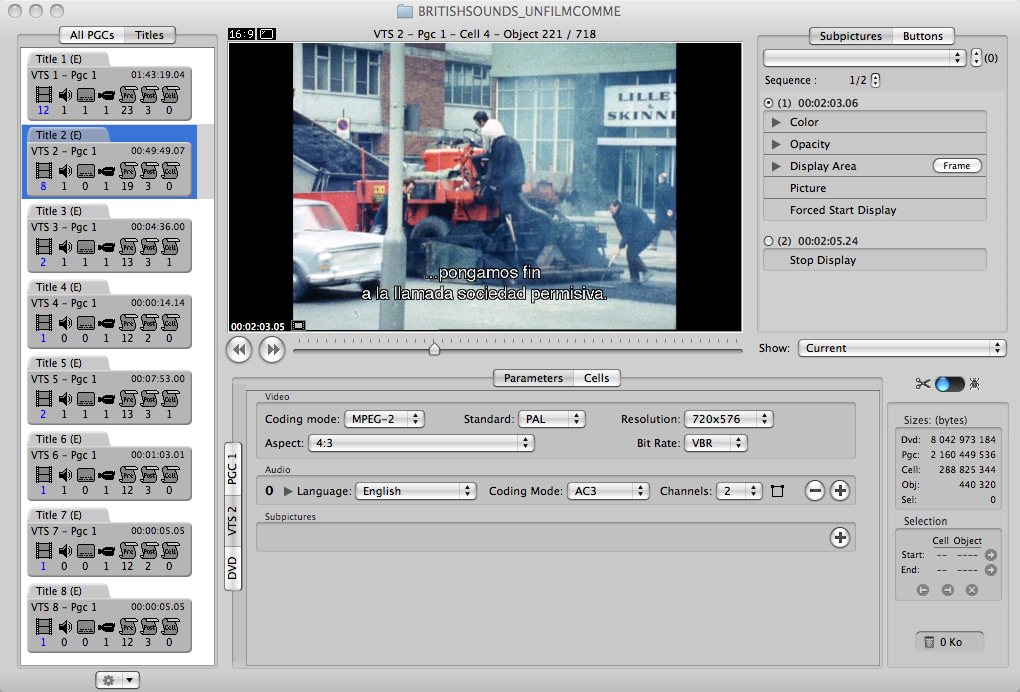Switch to the Buttons tab
The width and height of the screenshot is (1020, 692).
922,36
